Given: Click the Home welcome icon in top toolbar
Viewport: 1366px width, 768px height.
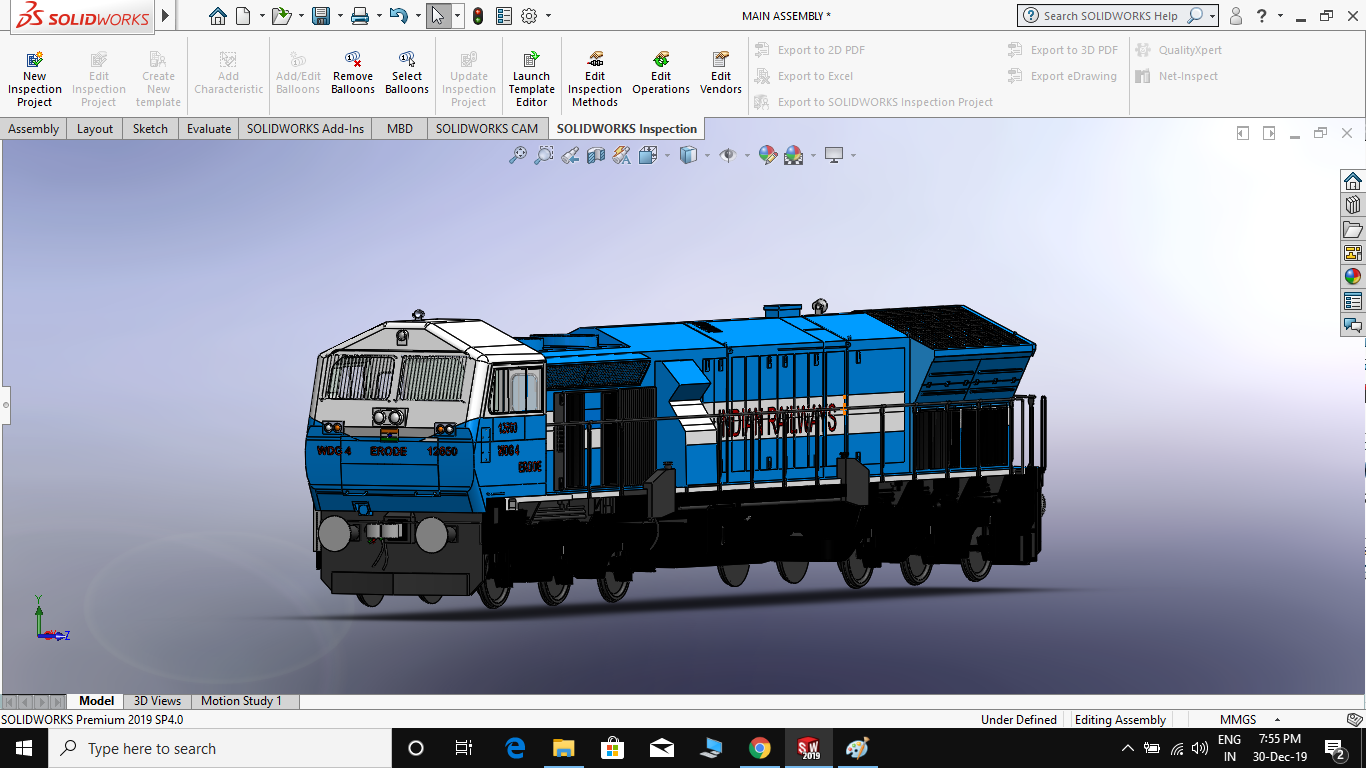Looking at the screenshot, I should click(218, 16).
